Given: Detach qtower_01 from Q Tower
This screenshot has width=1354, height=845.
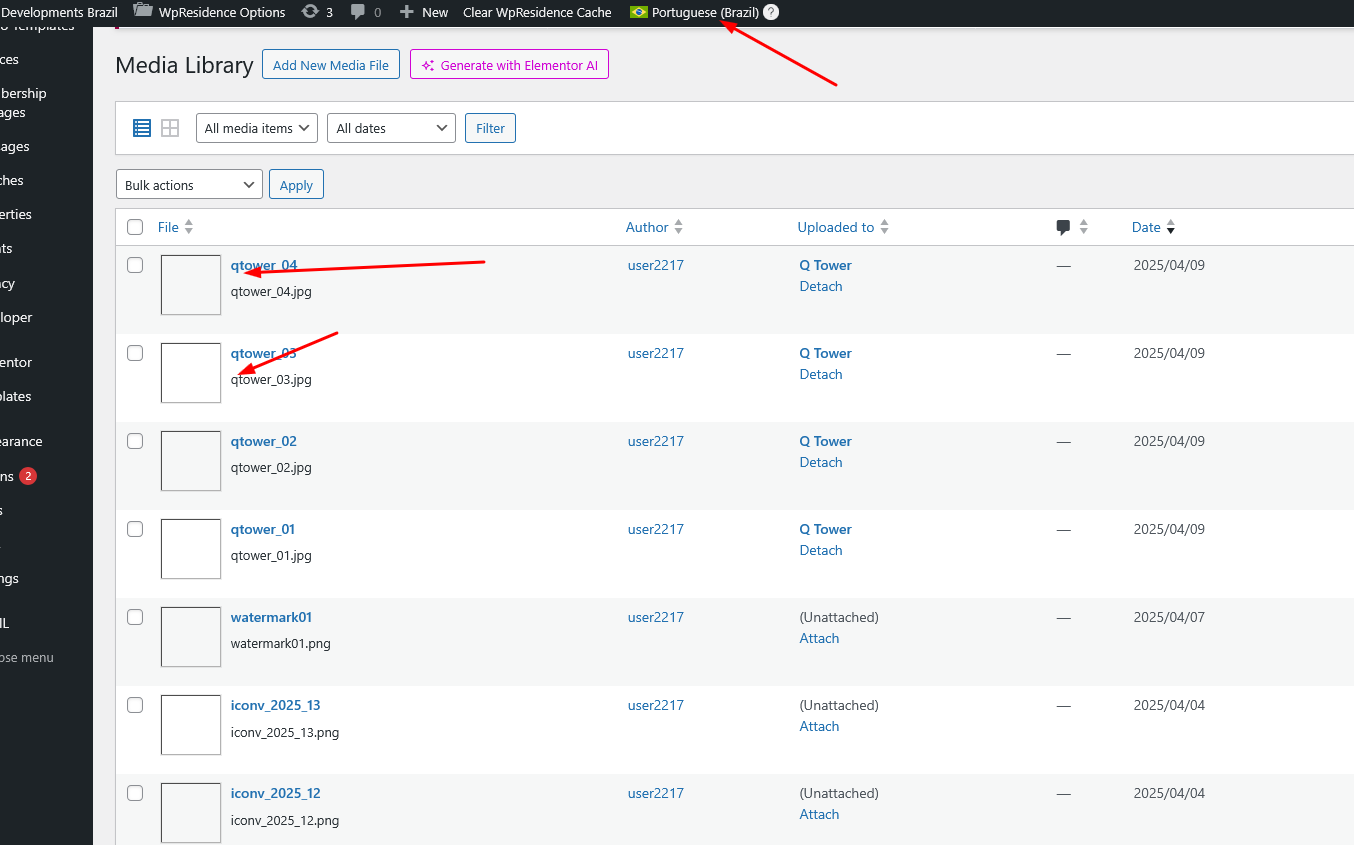Looking at the screenshot, I should pyautogui.click(x=821, y=550).
